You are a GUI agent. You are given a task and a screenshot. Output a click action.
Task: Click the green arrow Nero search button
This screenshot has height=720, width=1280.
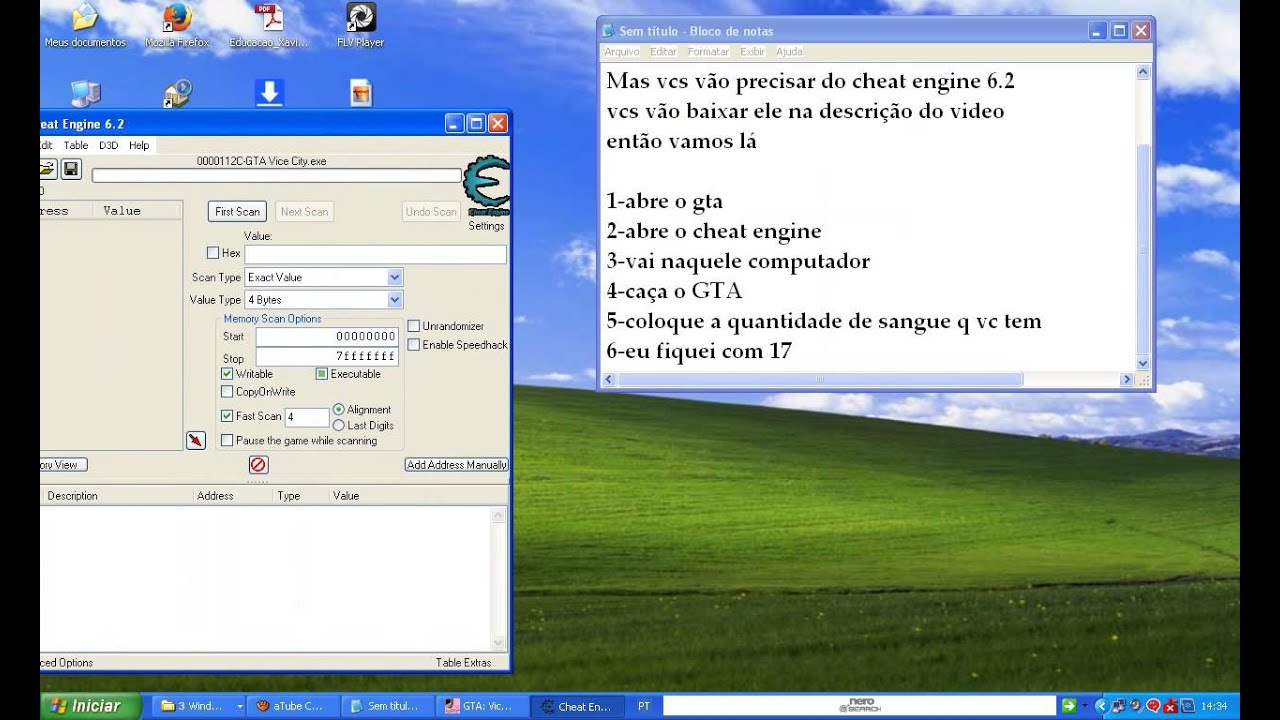tap(1069, 706)
